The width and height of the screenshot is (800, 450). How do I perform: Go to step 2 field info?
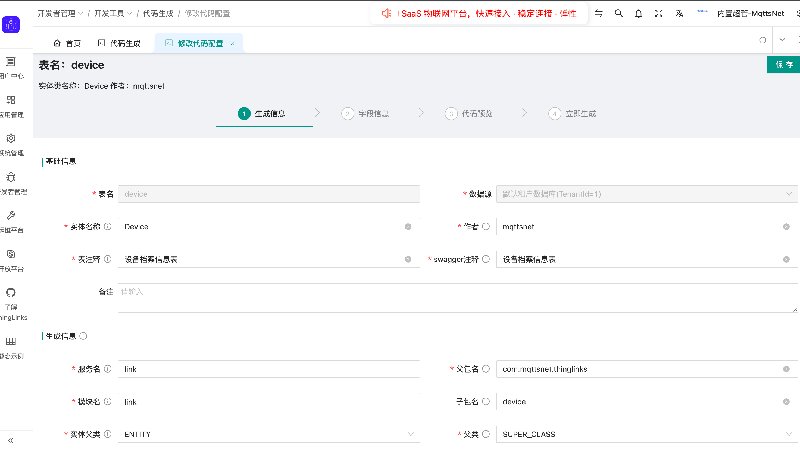tap(365, 113)
